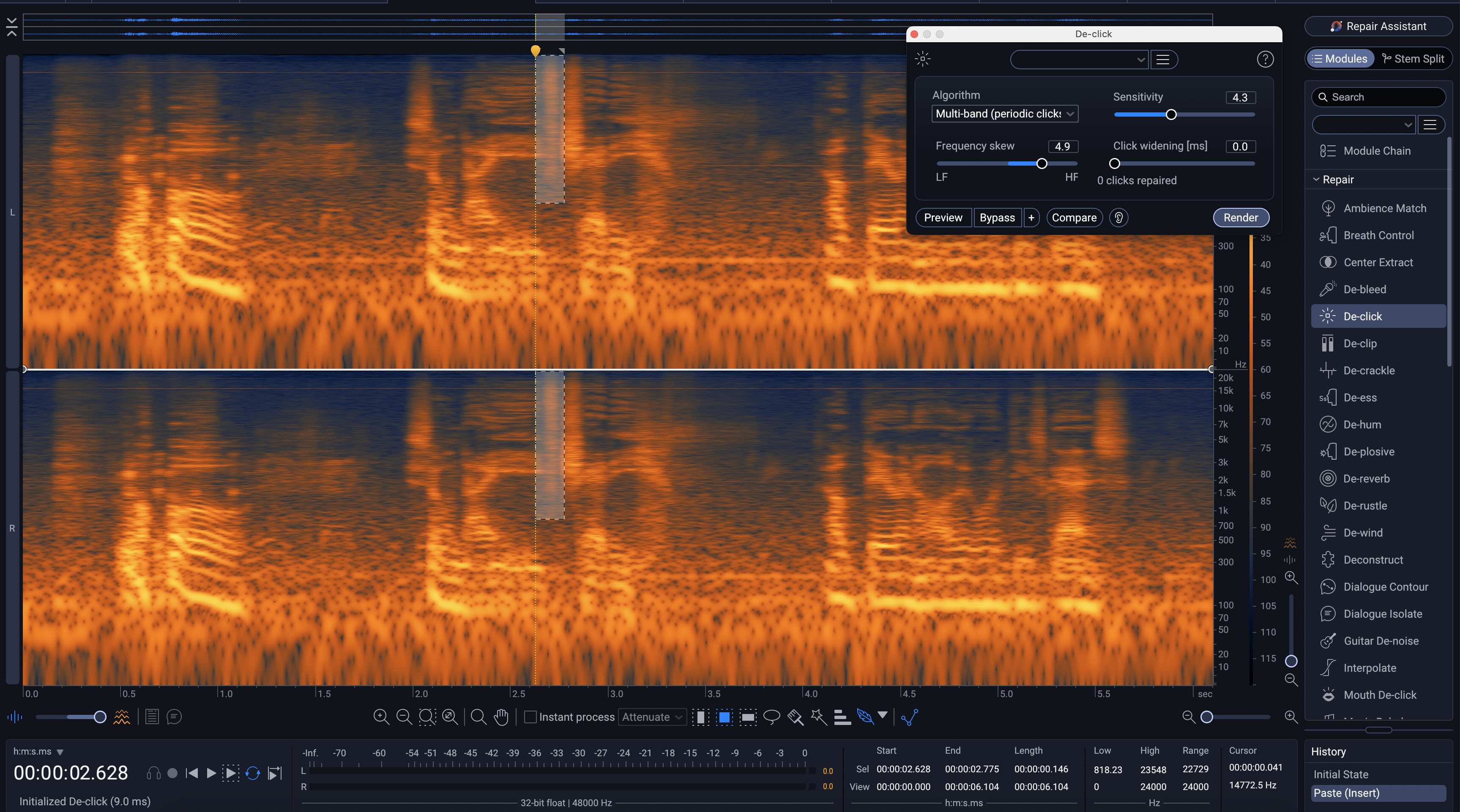Viewport: 1460px width, 812px height.
Task: Open the feather selection tool
Action: tap(865, 717)
